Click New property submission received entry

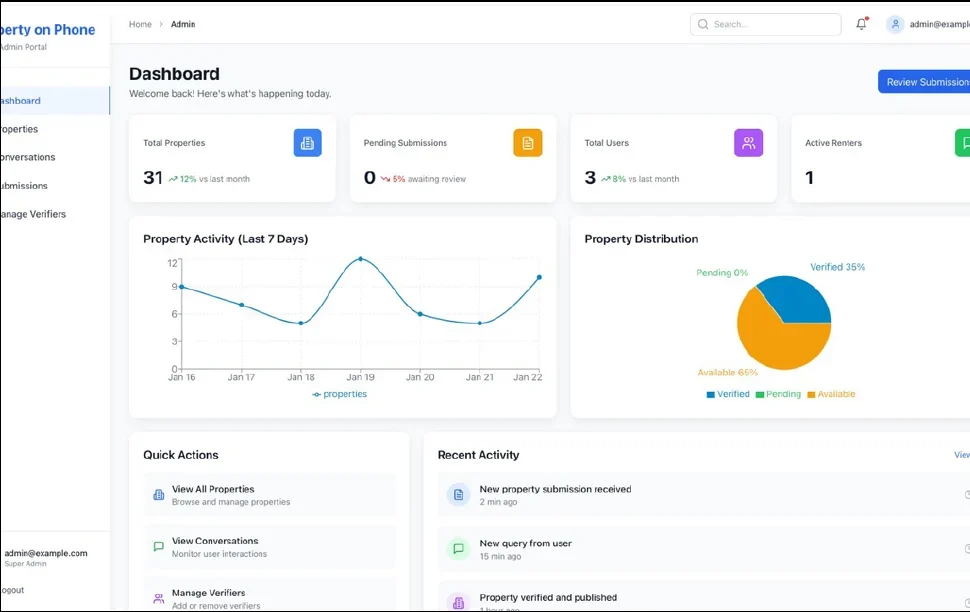(x=704, y=494)
